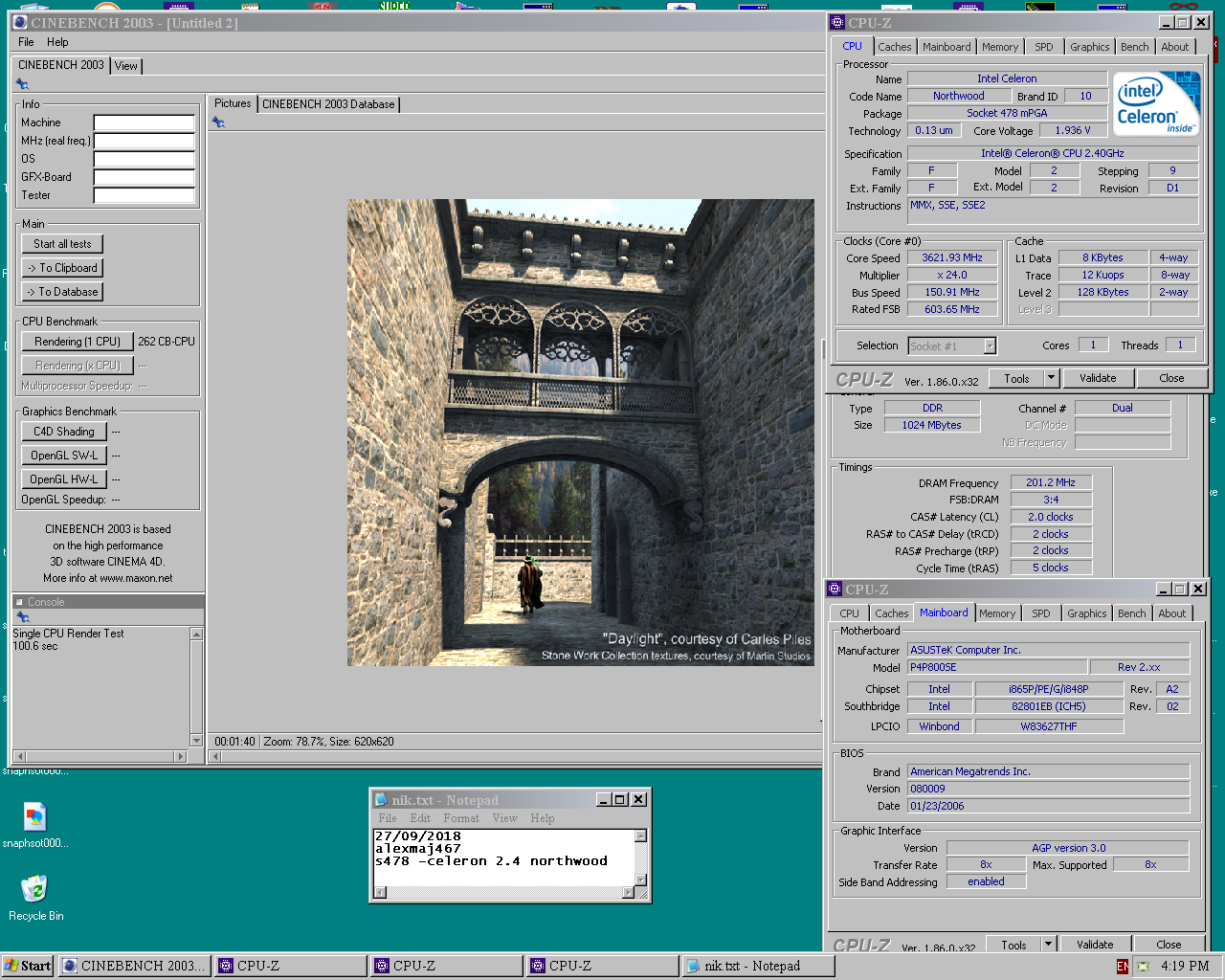Click Console horizontal scrollbar right arrow
This screenshot has height=980, width=1225.
181,756
